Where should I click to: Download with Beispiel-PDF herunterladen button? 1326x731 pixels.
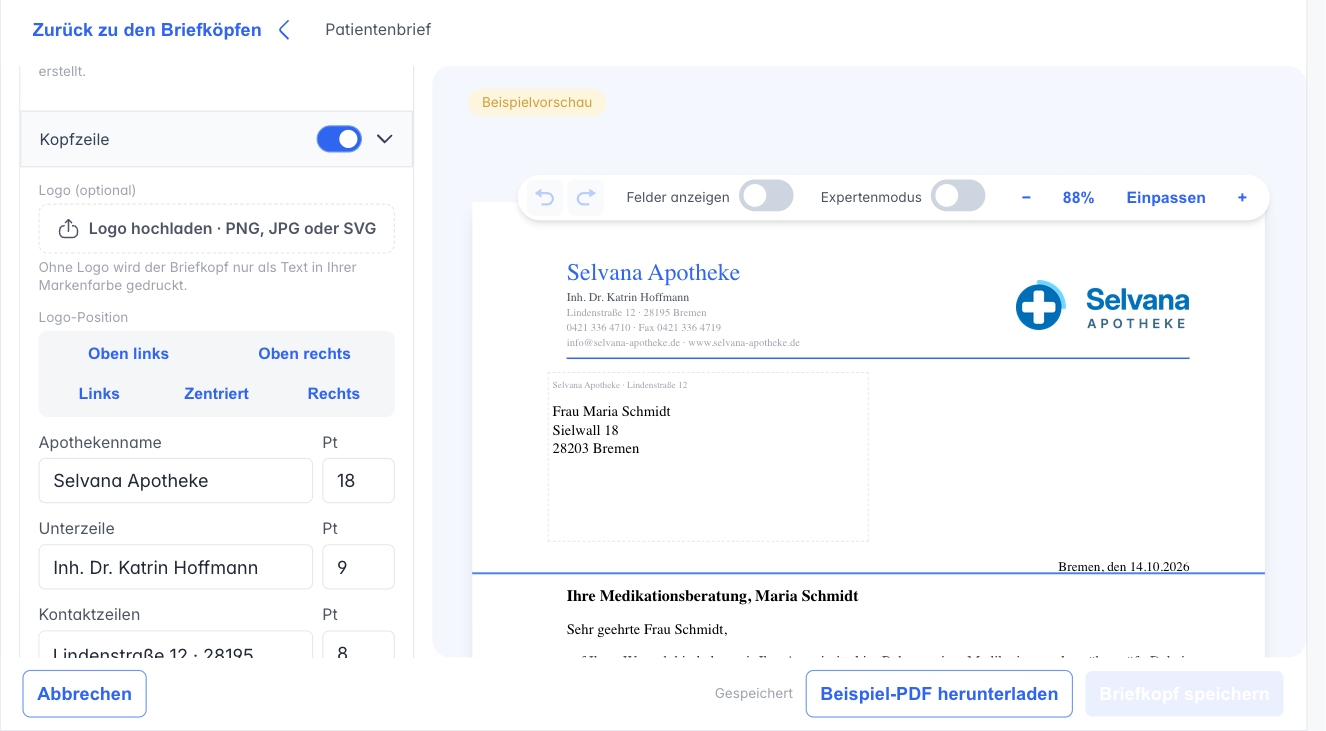pyautogui.click(x=939, y=694)
